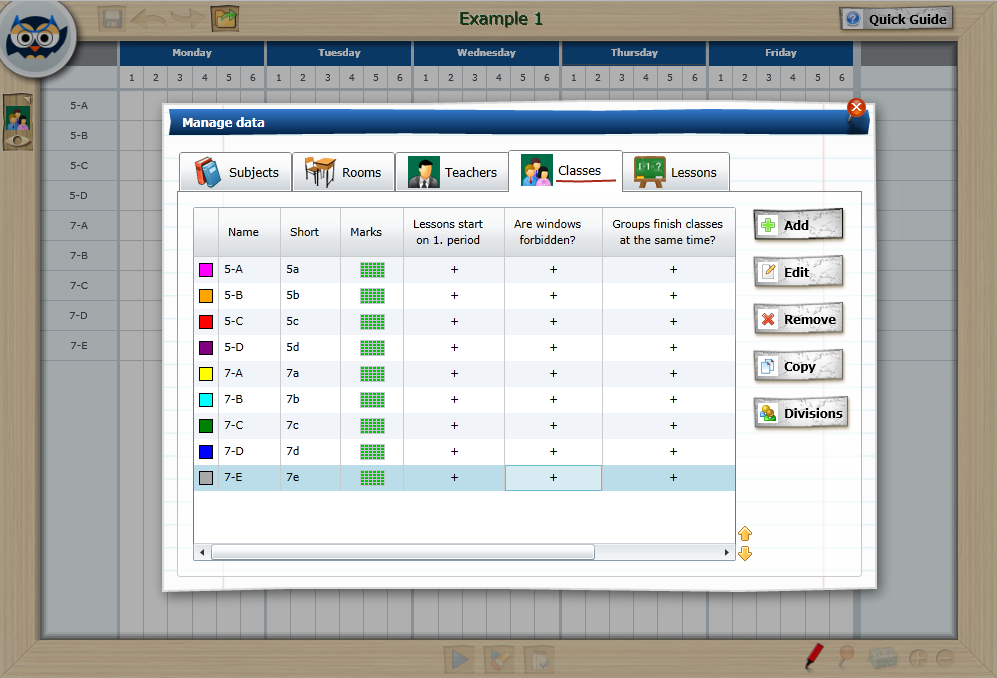Select the Classes tab
Image resolution: width=997 pixels, height=678 pixels.
pyautogui.click(x=565, y=170)
